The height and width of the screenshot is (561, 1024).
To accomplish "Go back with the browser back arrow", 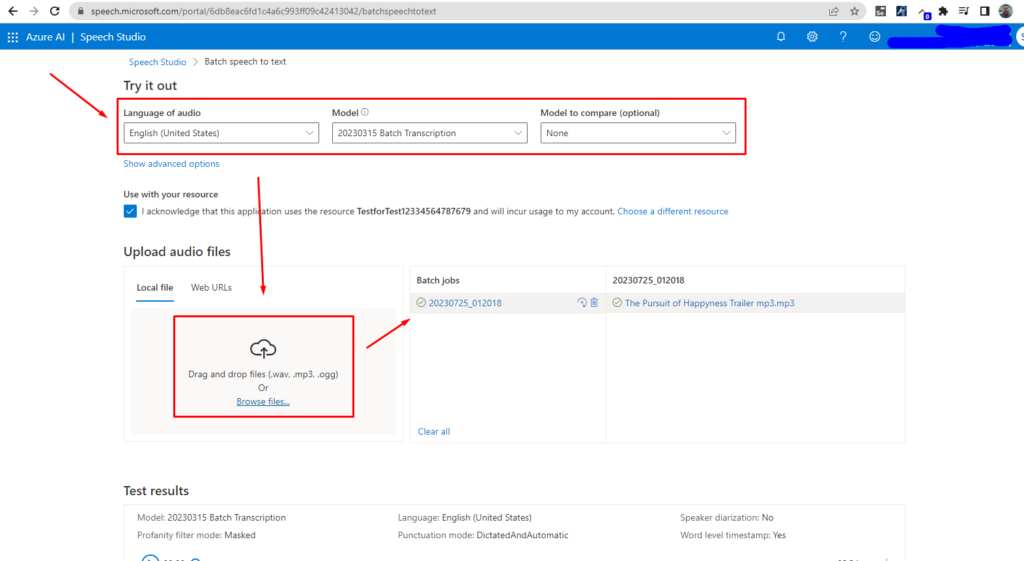I will [12, 11].
